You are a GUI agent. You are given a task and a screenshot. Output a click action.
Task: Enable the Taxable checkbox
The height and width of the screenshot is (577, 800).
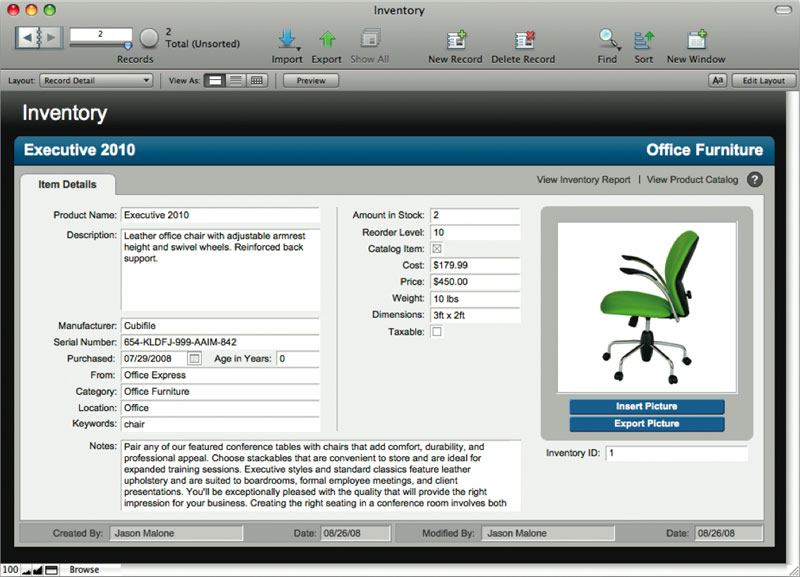436,332
